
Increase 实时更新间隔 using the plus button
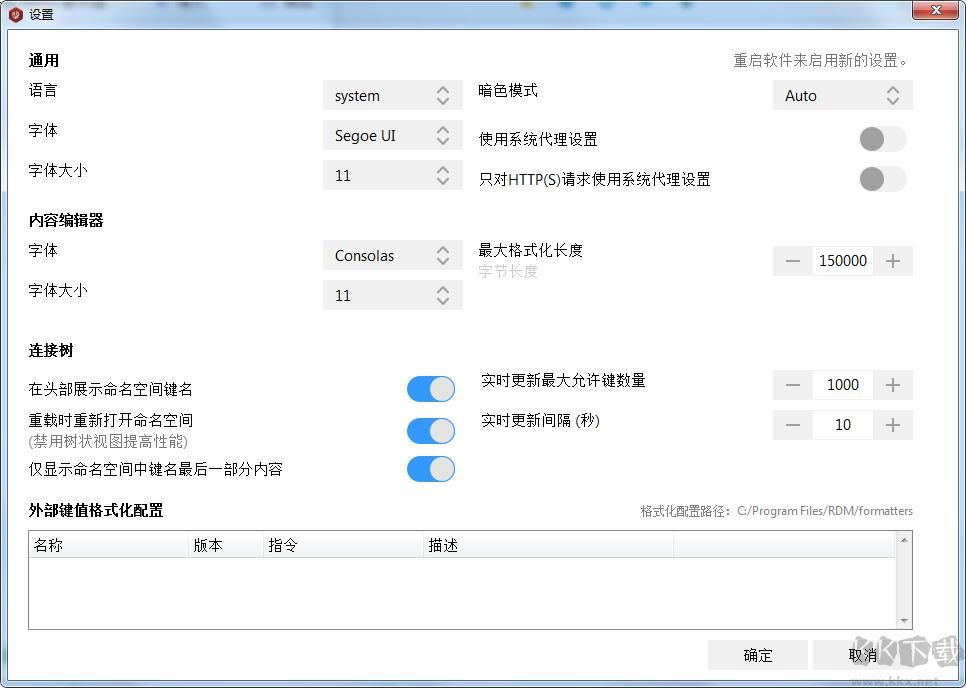pos(892,424)
